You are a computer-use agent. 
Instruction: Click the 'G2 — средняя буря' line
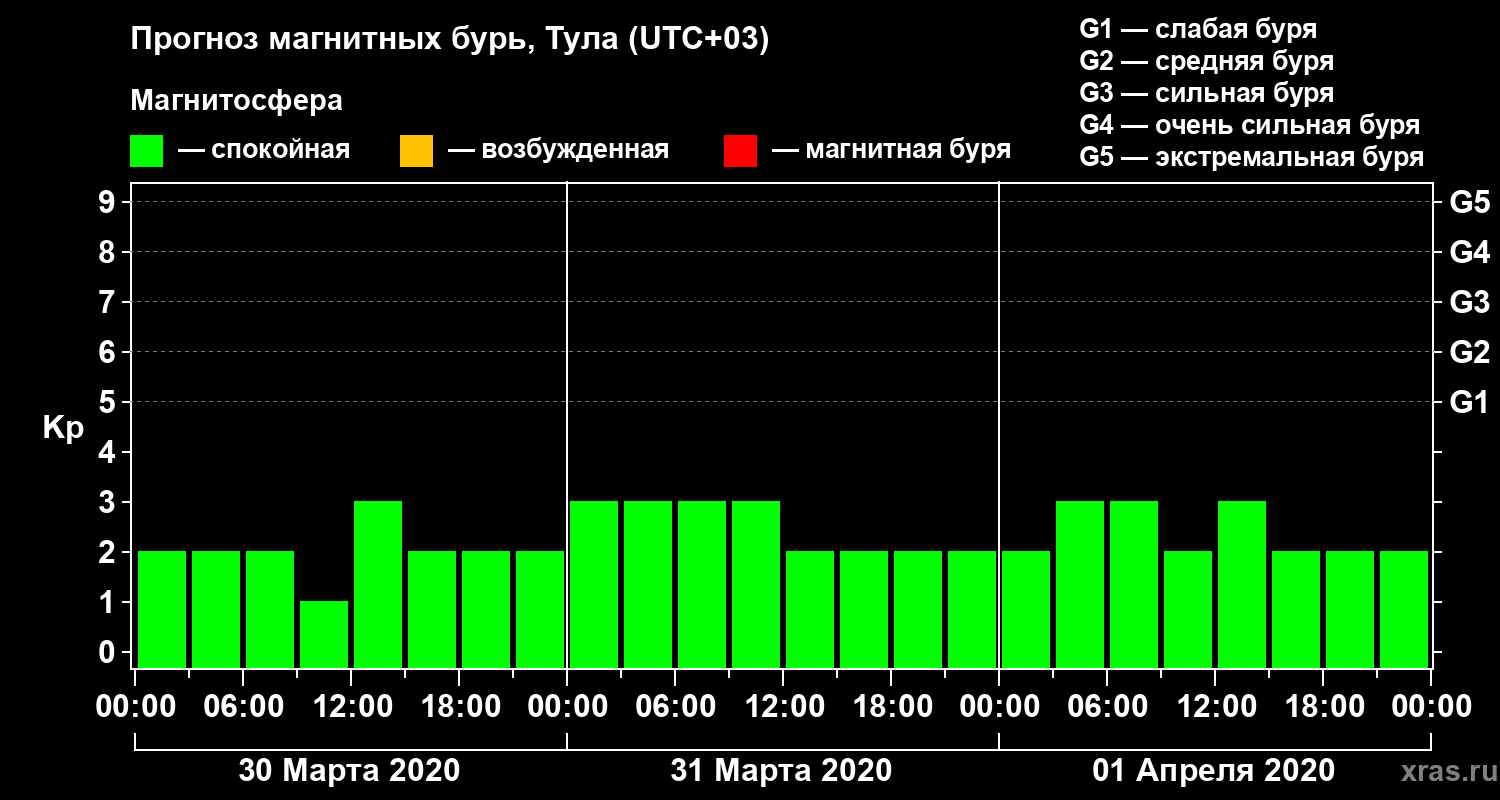point(1207,61)
